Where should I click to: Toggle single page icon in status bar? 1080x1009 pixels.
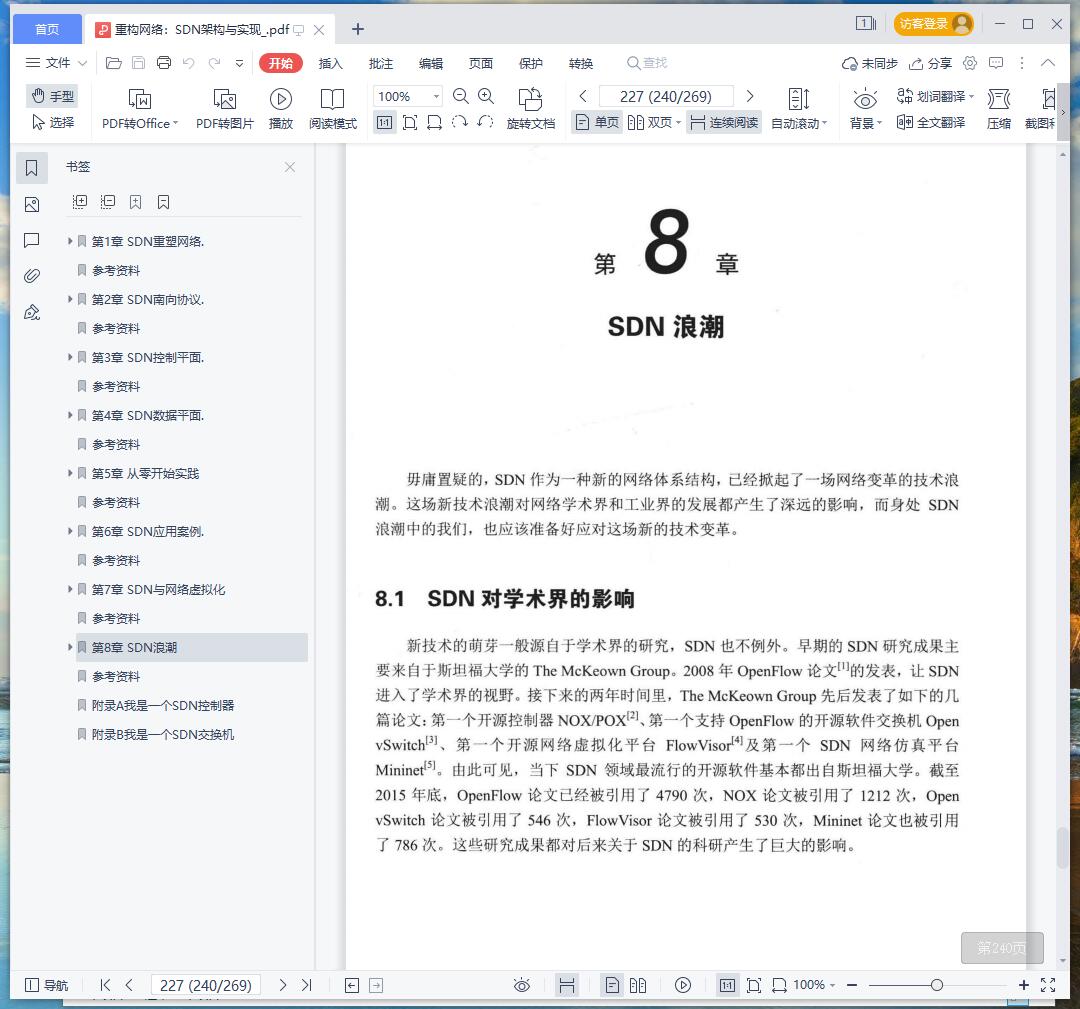tap(612, 986)
